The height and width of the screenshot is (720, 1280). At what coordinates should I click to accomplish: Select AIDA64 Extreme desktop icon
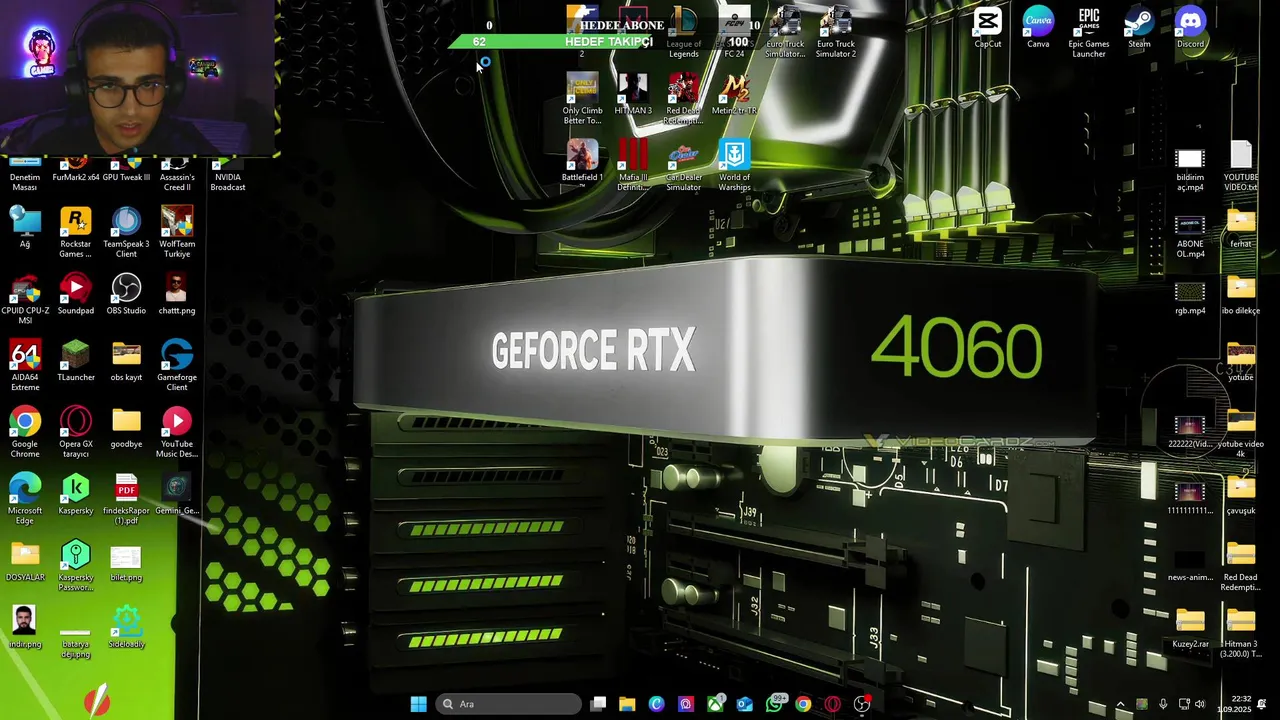[x=25, y=367]
